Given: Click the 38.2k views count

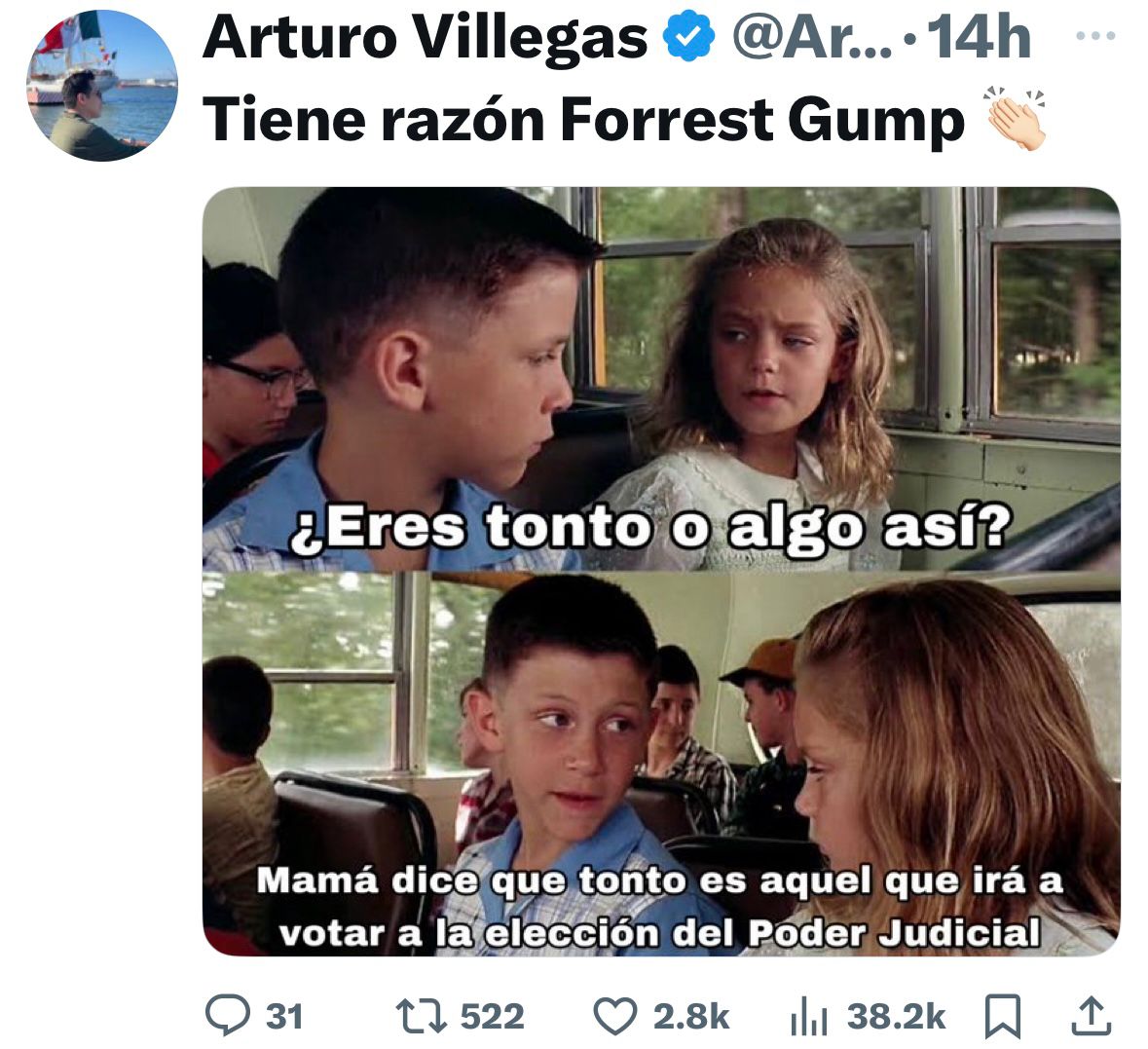Looking at the screenshot, I should pyautogui.click(x=896, y=1017).
